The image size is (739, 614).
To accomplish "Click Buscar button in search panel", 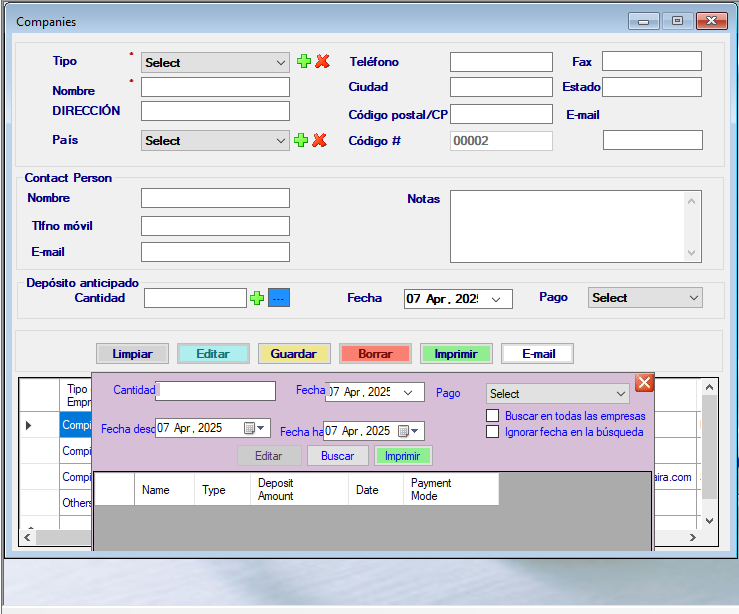I will click(x=337, y=456).
